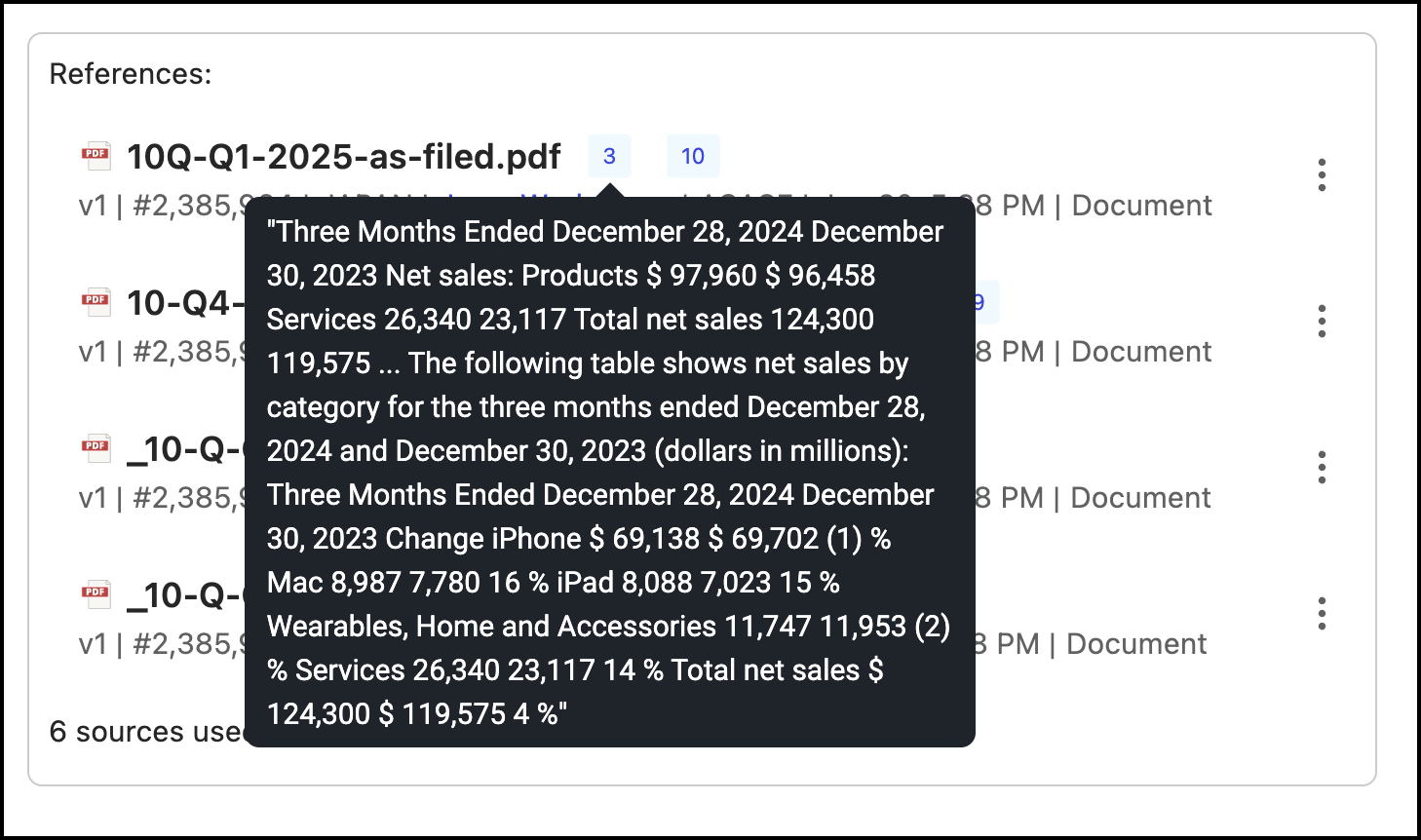Click the PDF icon on the bottom reference row
The image size is (1421, 840).
click(96, 593)
